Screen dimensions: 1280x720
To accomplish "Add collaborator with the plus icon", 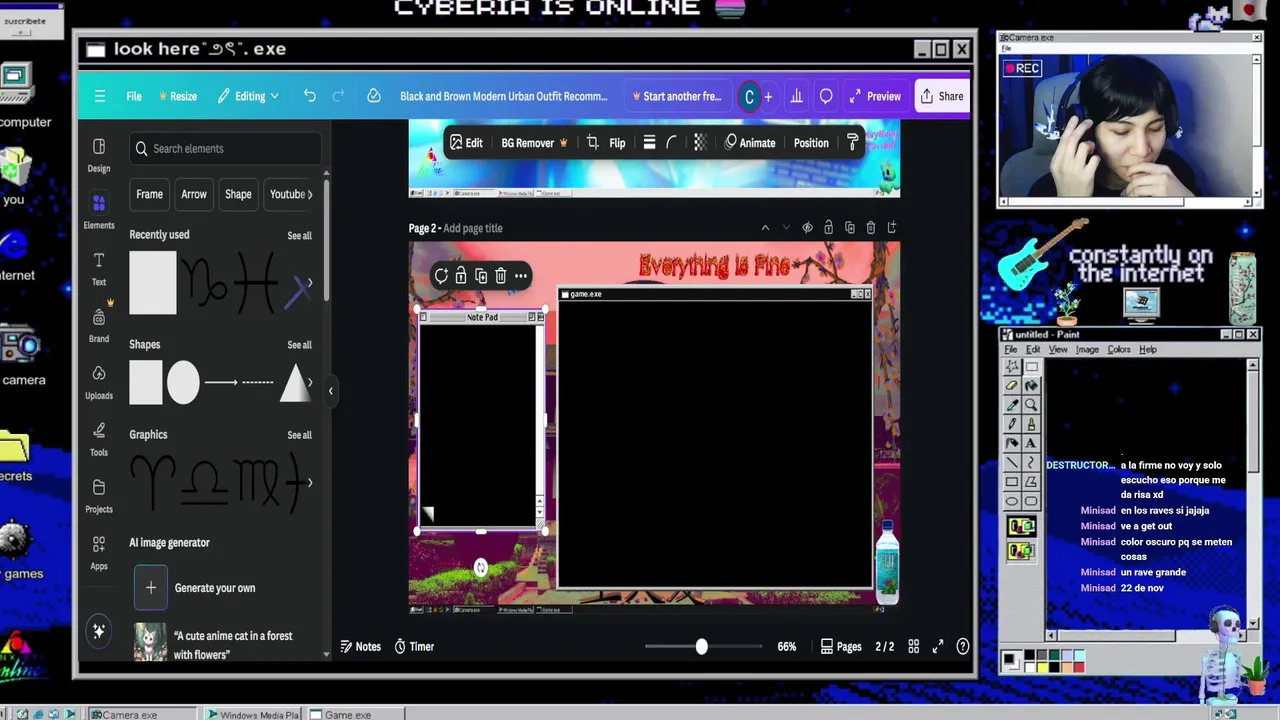I will click(768, 96).
